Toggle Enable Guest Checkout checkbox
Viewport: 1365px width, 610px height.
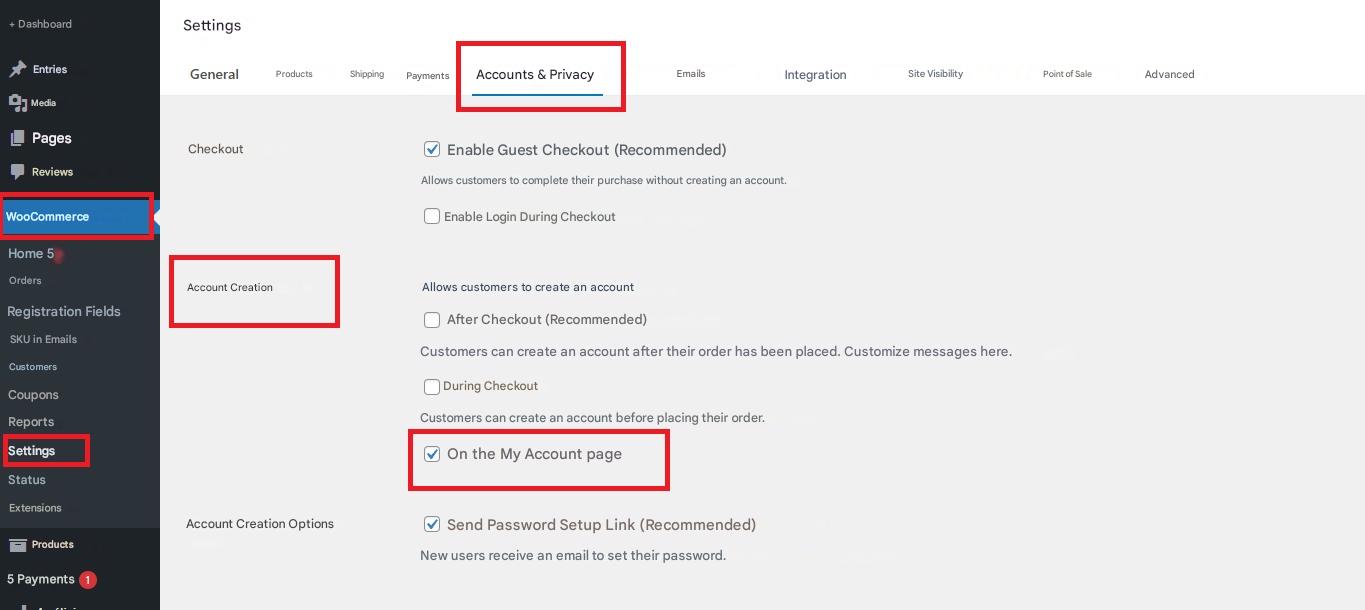point(432,150)
